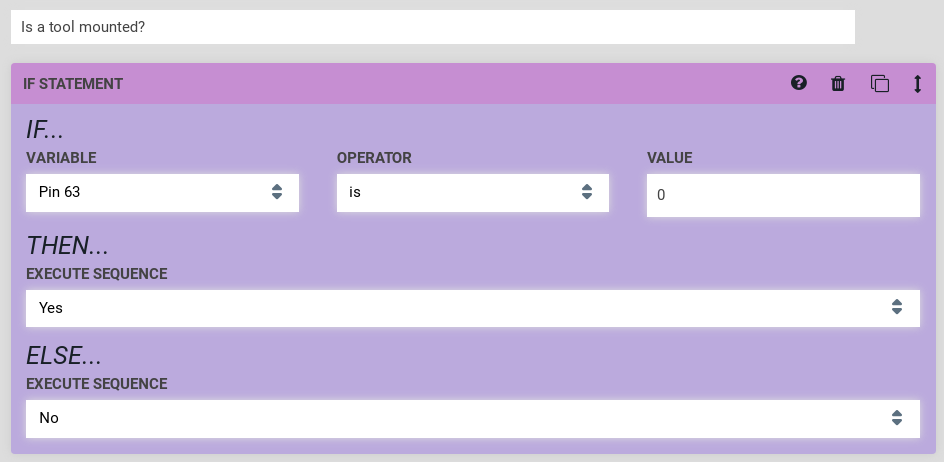
Task: Open the Operator dropdown showing "is"
Action: [x=460, y=192]
